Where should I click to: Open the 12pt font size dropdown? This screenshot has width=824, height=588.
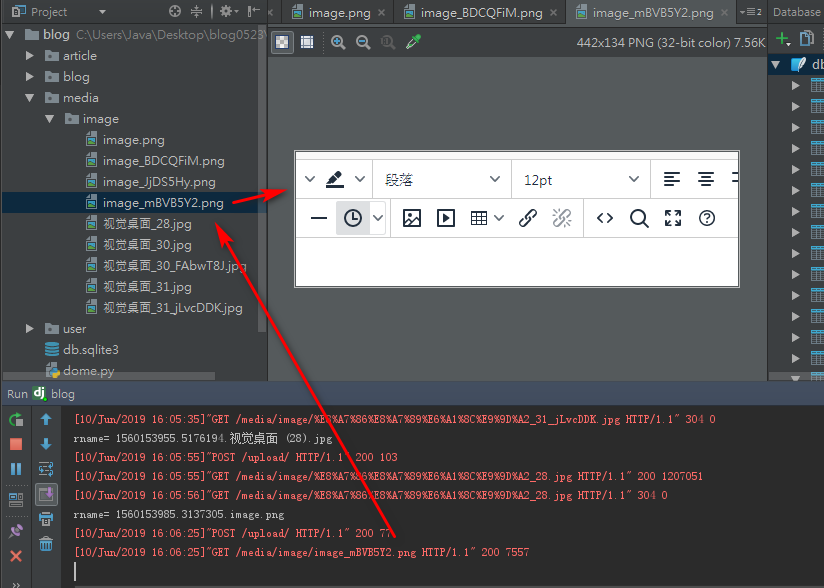[580, 178]
